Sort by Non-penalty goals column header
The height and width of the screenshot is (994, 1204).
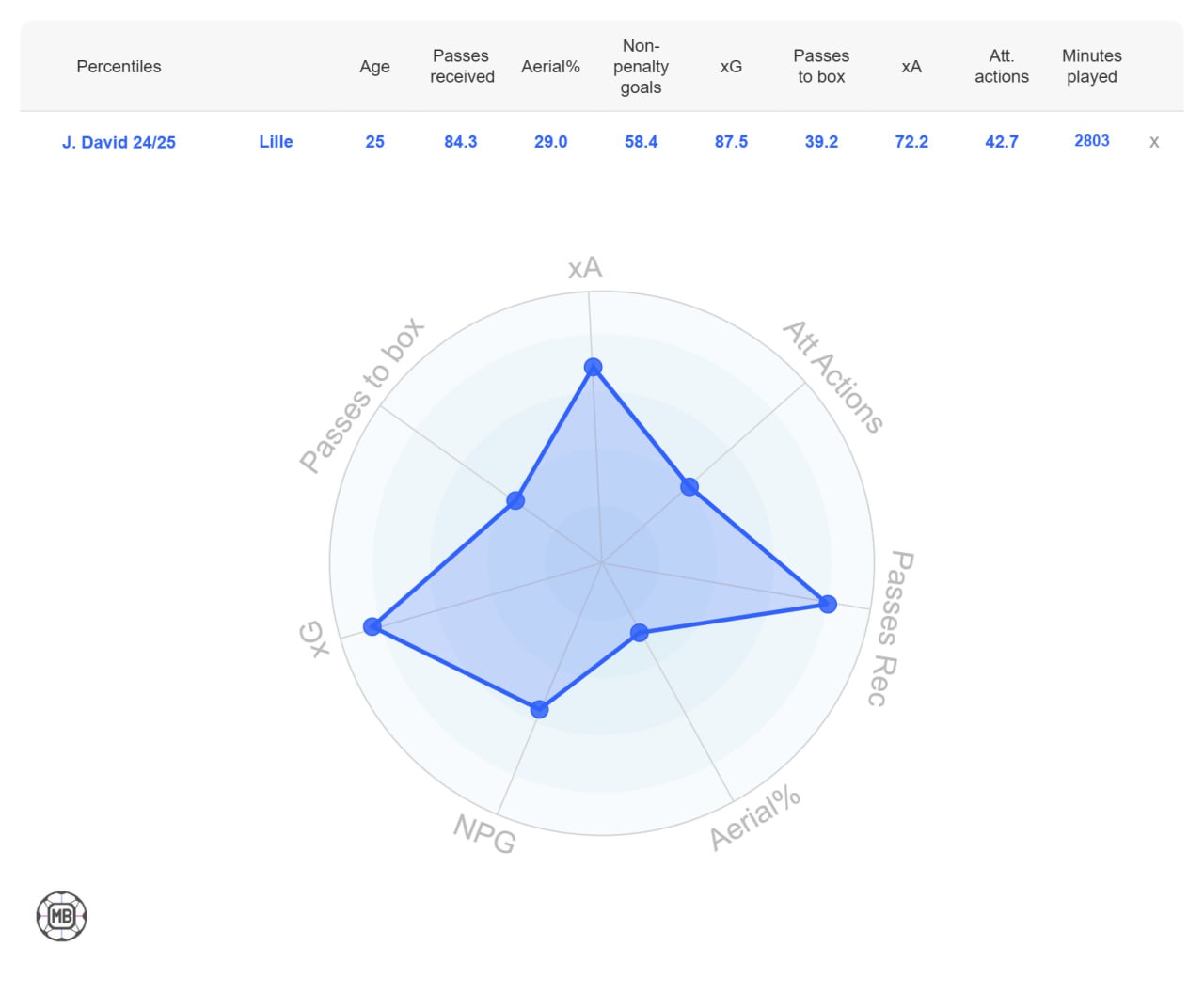[641, 67]
